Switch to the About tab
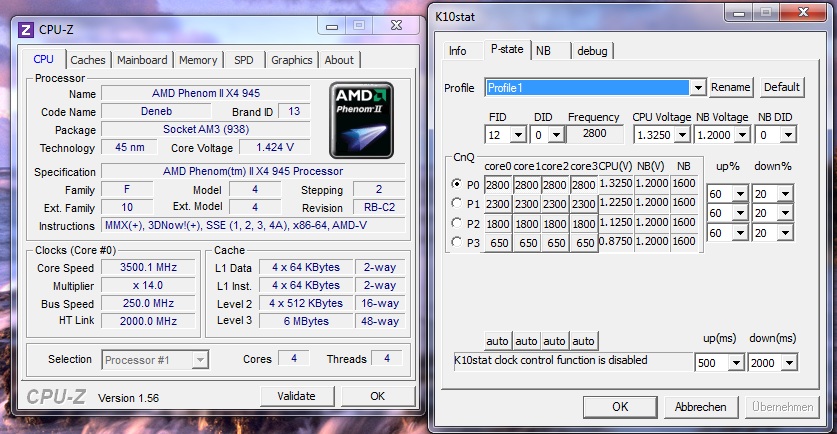This screenshot has width=837, height=434. [x=339, y=60]
